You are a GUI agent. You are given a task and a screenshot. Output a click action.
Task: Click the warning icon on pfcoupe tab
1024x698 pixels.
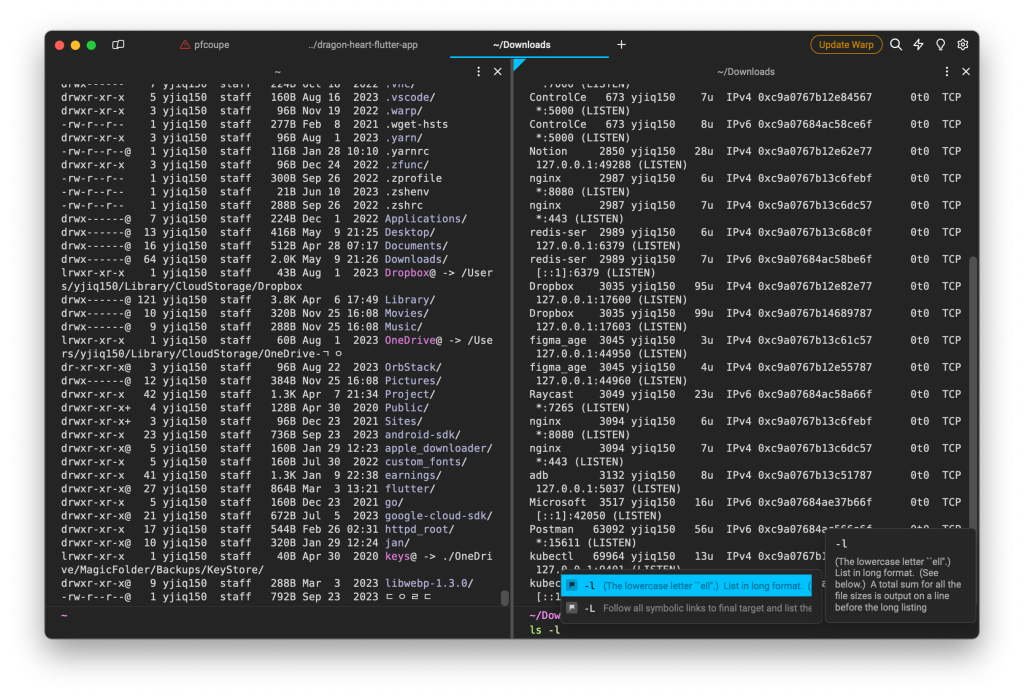(185, 44)
